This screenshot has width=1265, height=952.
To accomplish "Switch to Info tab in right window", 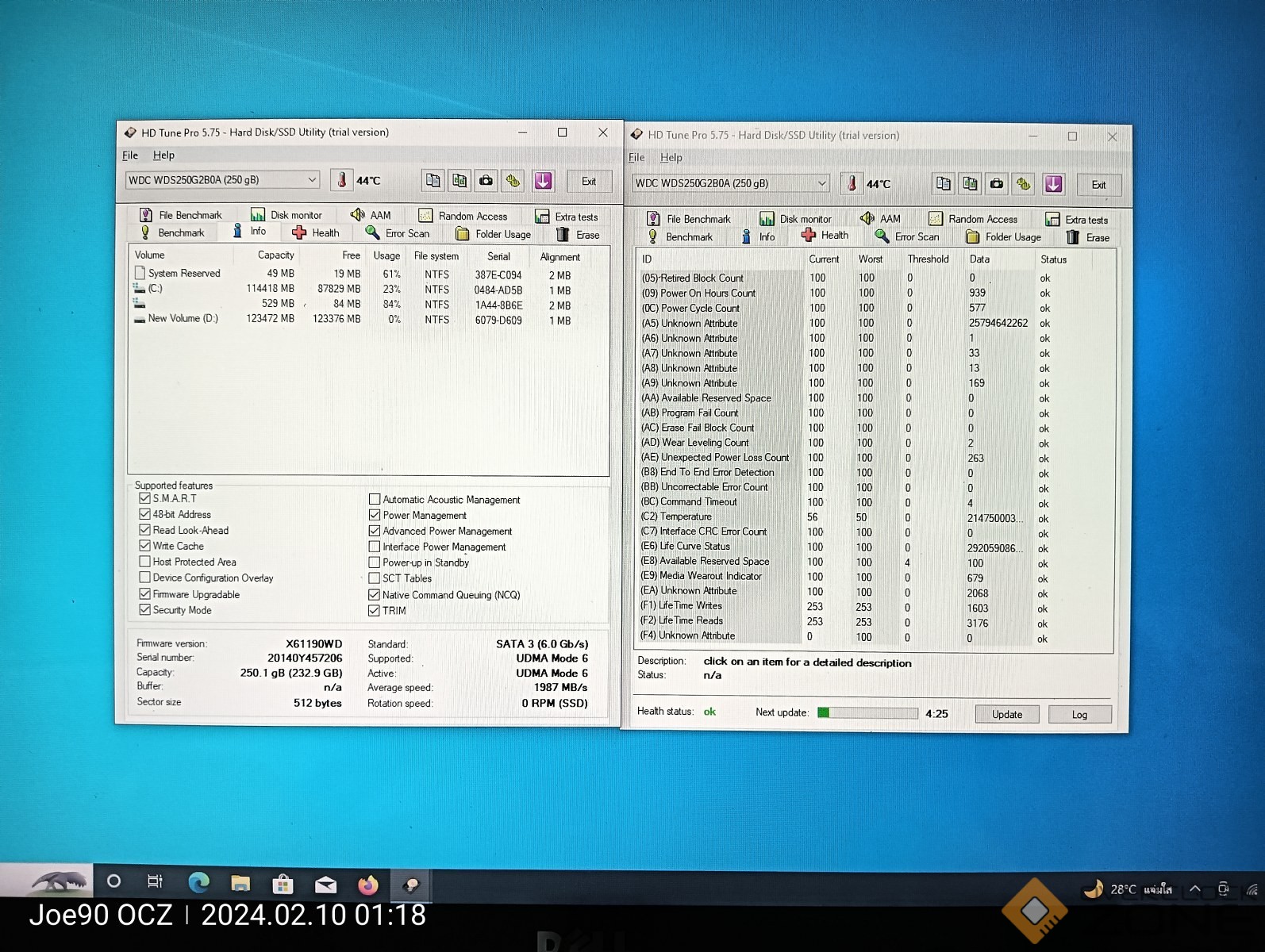I will [758, 236].
